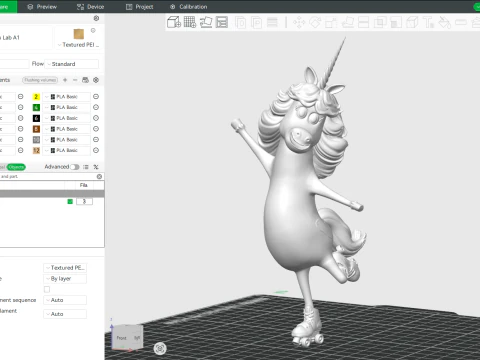Click the Add model cube icon

[174, 22]
